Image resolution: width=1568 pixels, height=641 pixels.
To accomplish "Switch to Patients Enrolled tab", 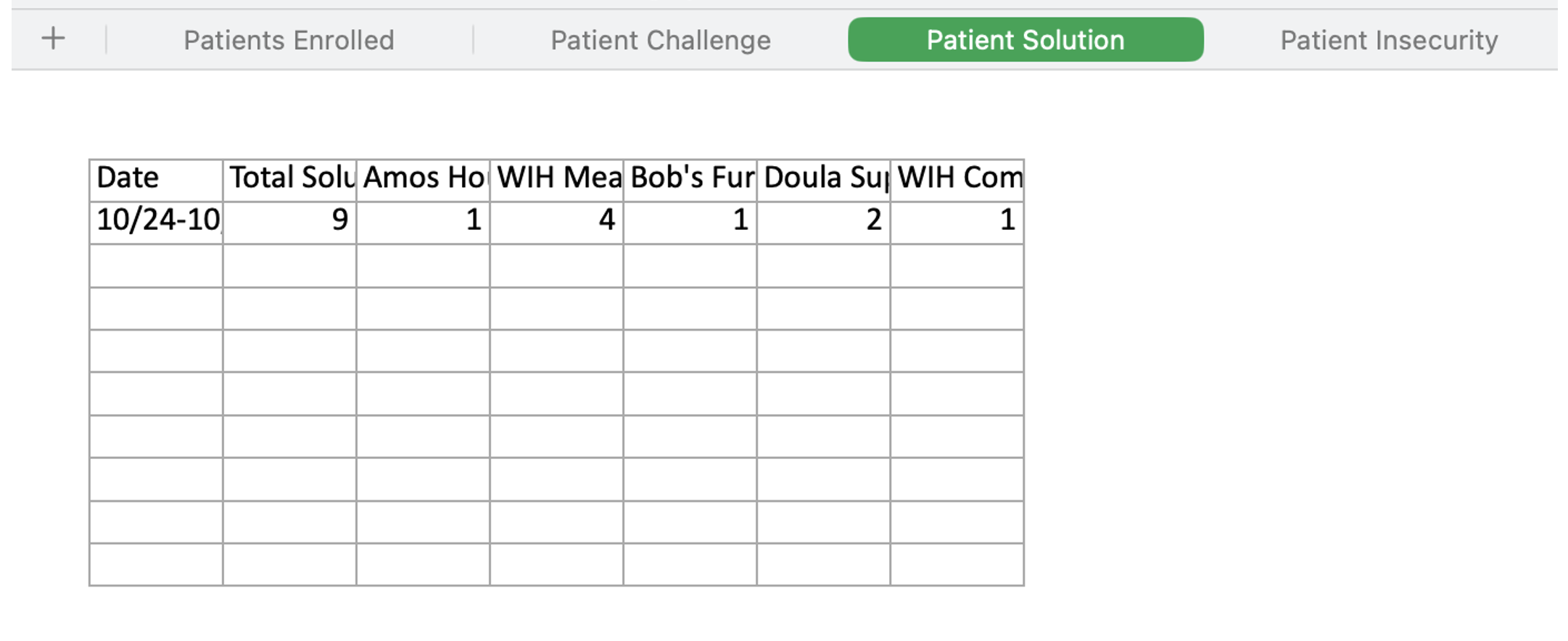I will pos(289,40).
